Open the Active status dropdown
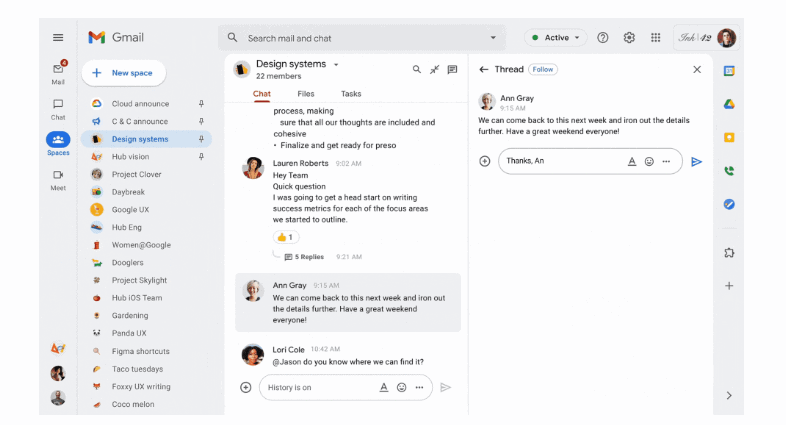 (x=555, y=38)
